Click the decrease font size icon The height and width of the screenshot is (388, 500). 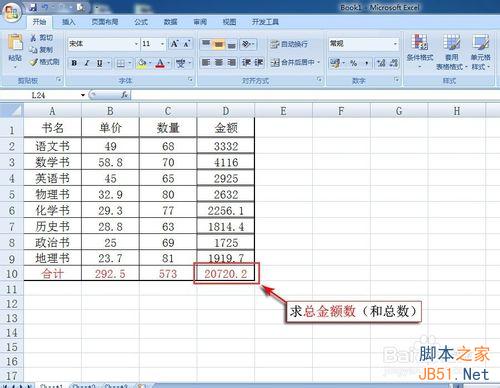pos(186,44)
